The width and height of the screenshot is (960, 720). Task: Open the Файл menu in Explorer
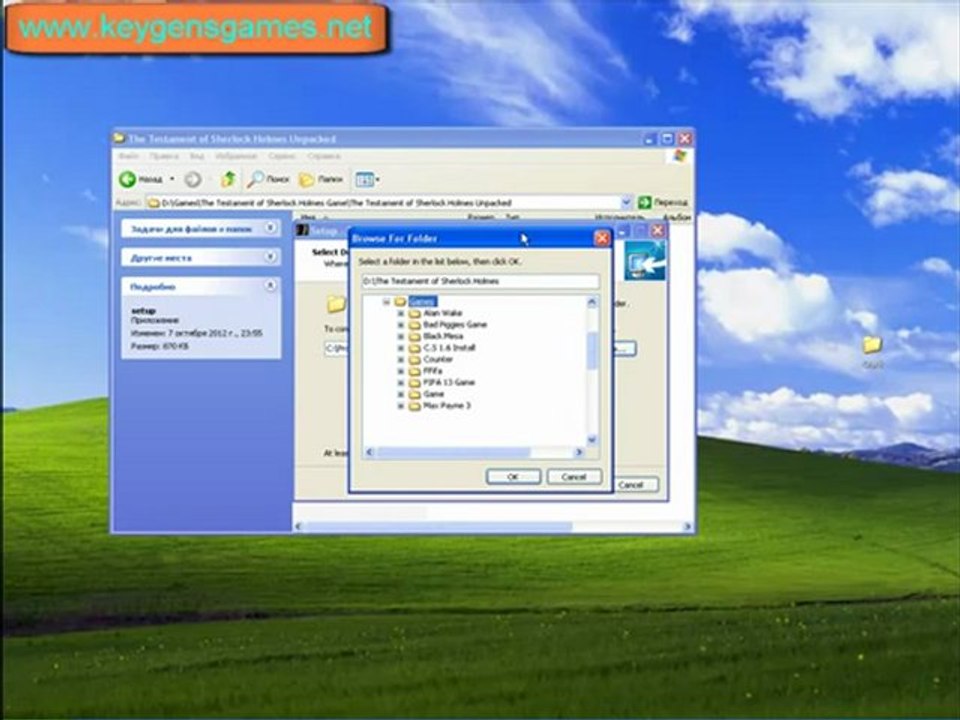(129, 156)
